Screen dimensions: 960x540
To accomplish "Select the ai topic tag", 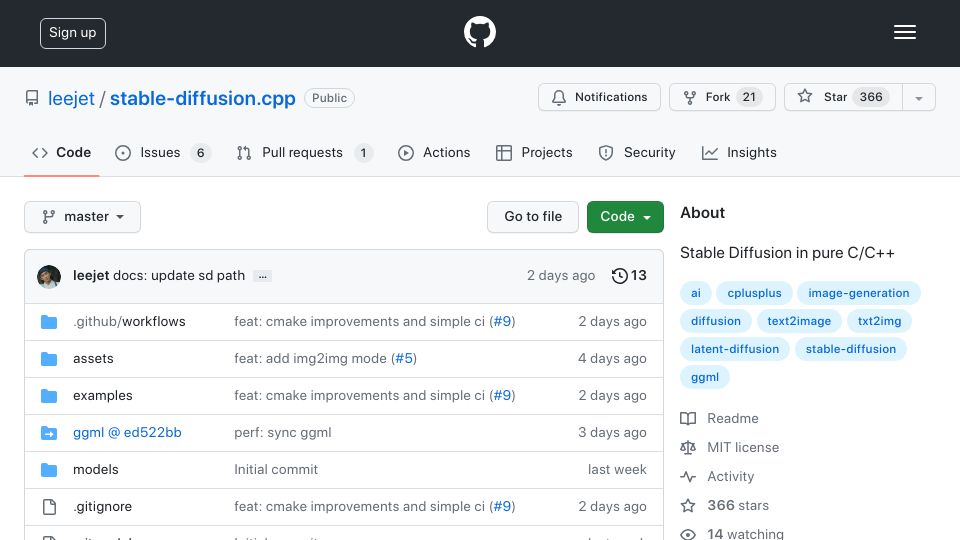I will pyautogui.click(x=696, y=293).
